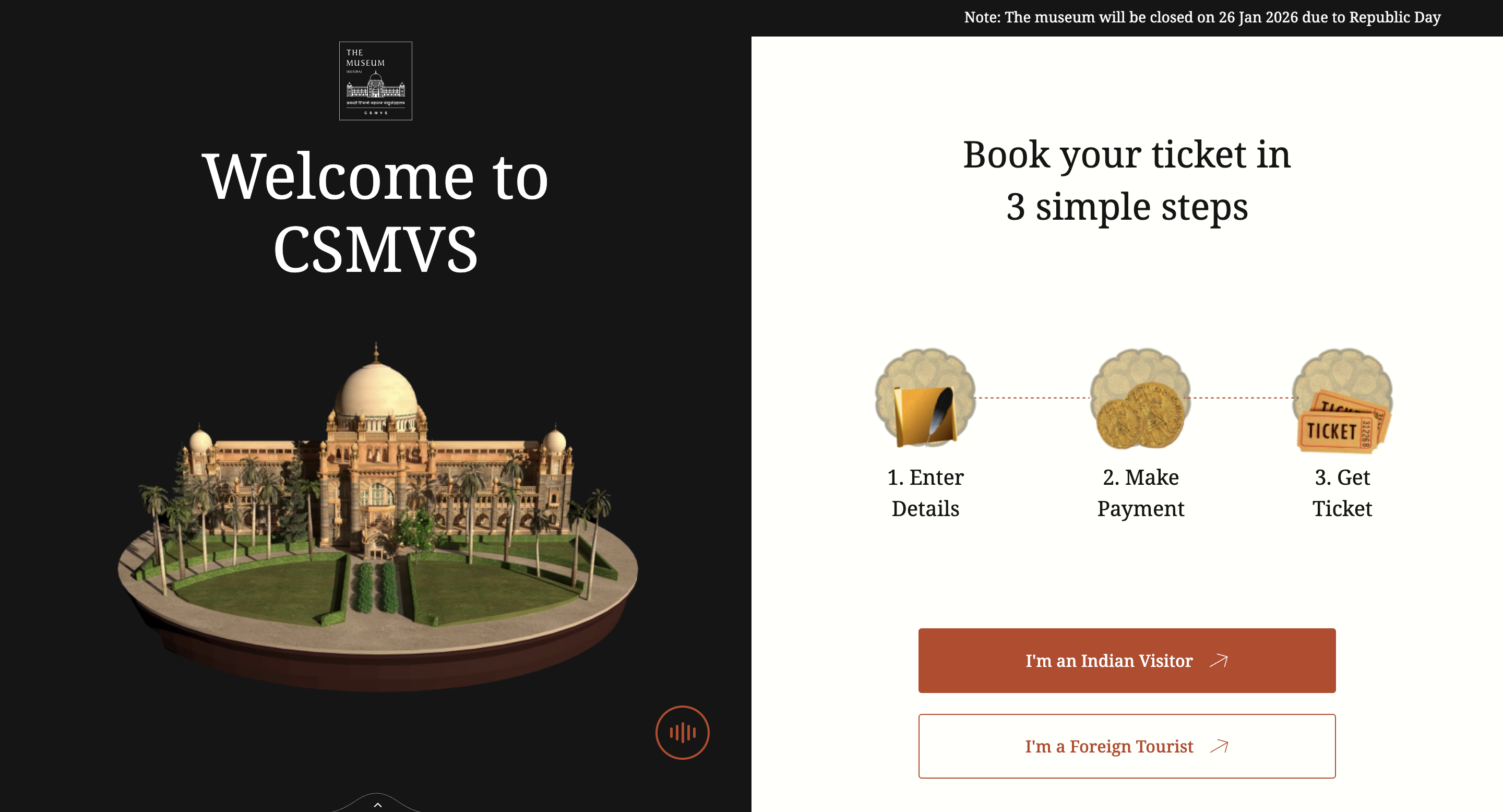Click the '1. Enter Details' step label
Viewport: 1503px width, 812px height.
[x=925, y=493]
